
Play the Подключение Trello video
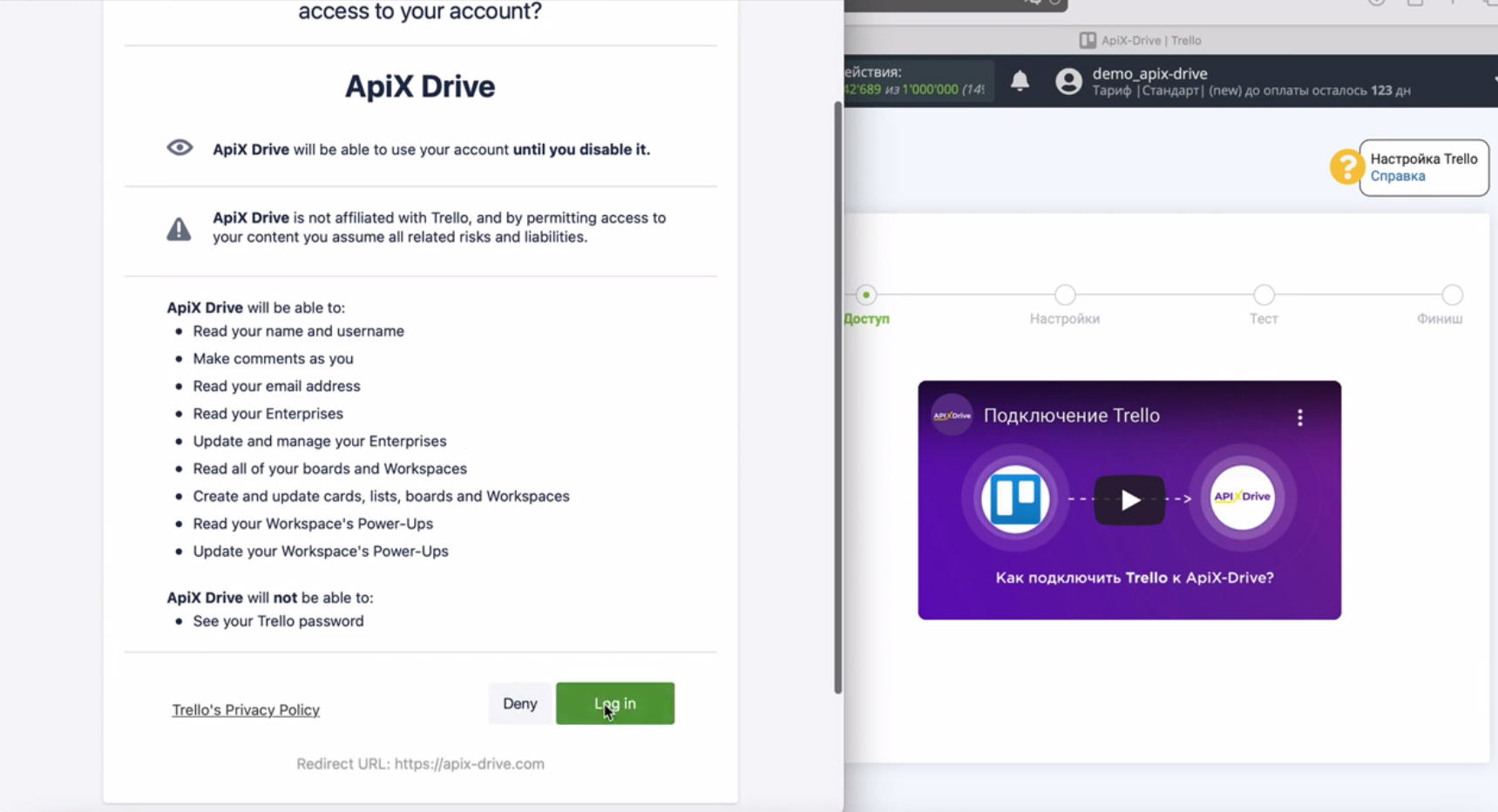[x=1129, y=500]
